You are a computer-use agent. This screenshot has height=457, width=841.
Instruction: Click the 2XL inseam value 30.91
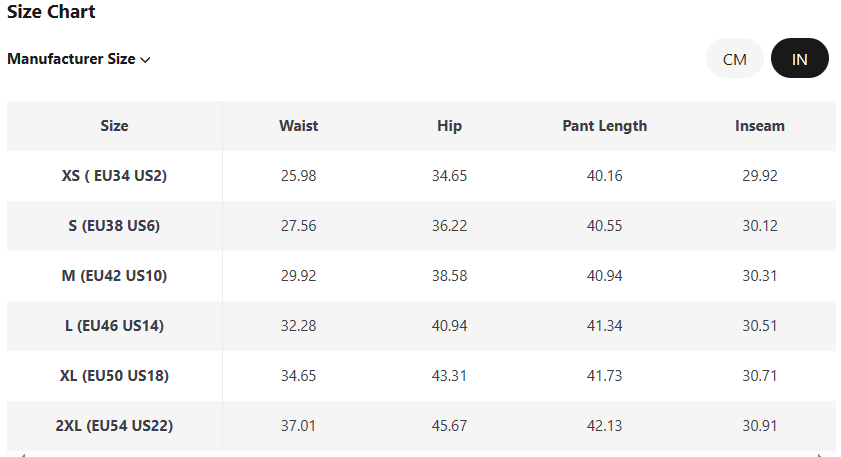[x=759, y=426]
